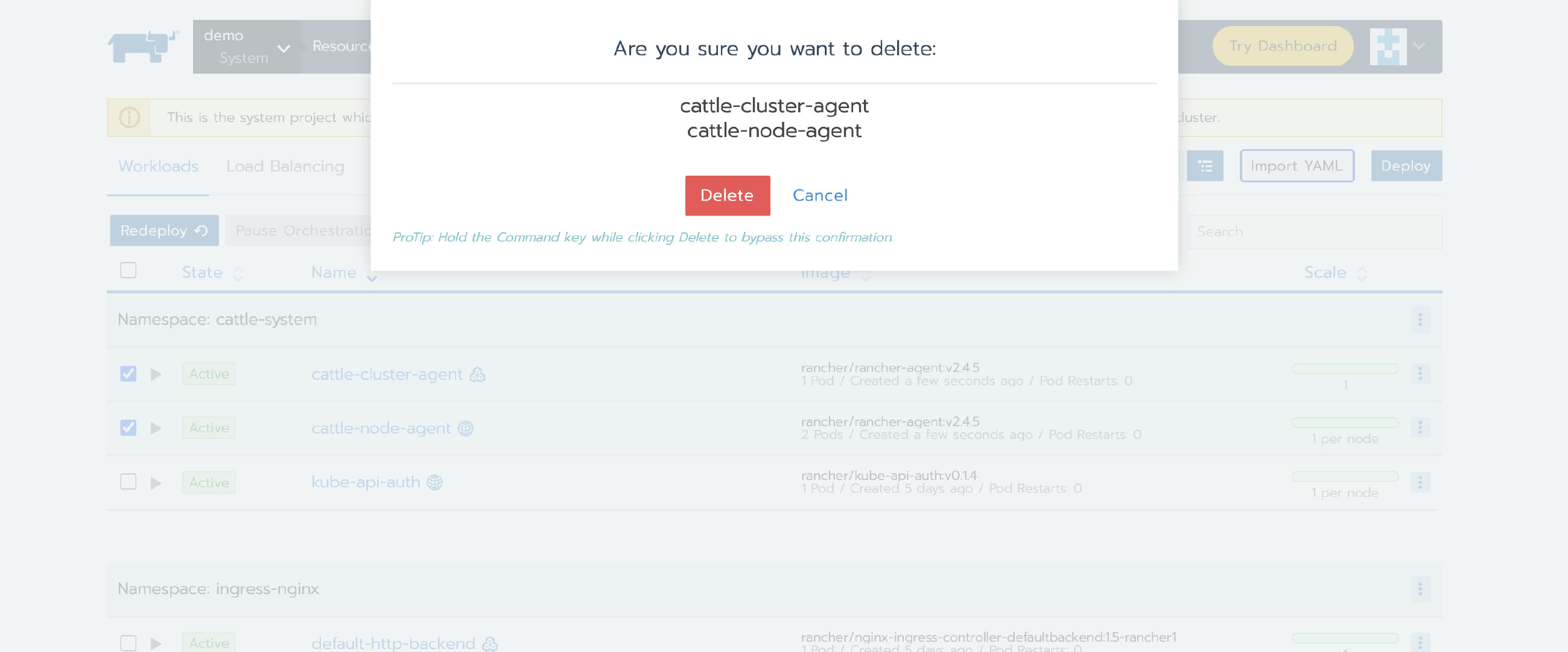Check the kube-api-auth checkbox
The width and height of the screenshot is (1568, 652).
(128, 482)
